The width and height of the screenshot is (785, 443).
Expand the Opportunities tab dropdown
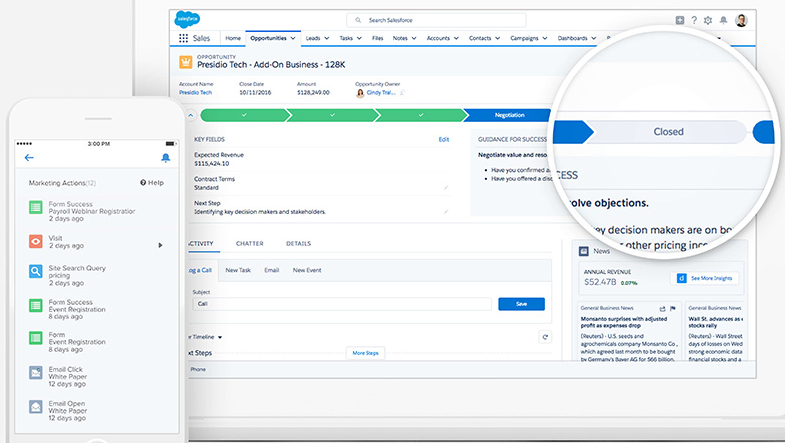click(293, 38)
